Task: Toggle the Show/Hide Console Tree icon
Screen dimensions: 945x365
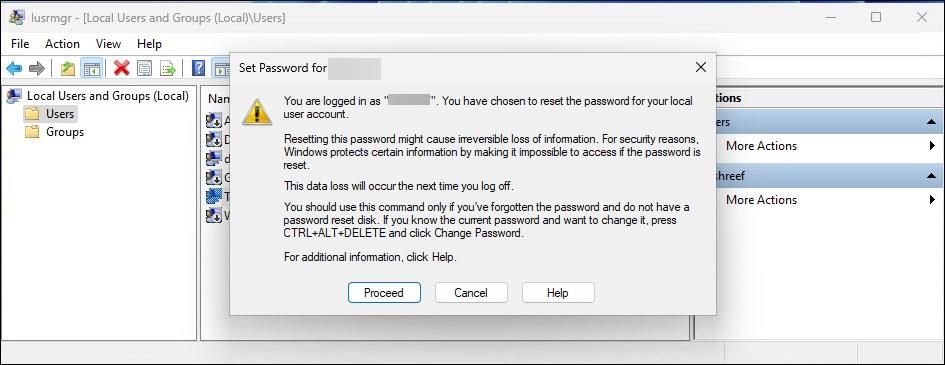Action: click(92, 69)
